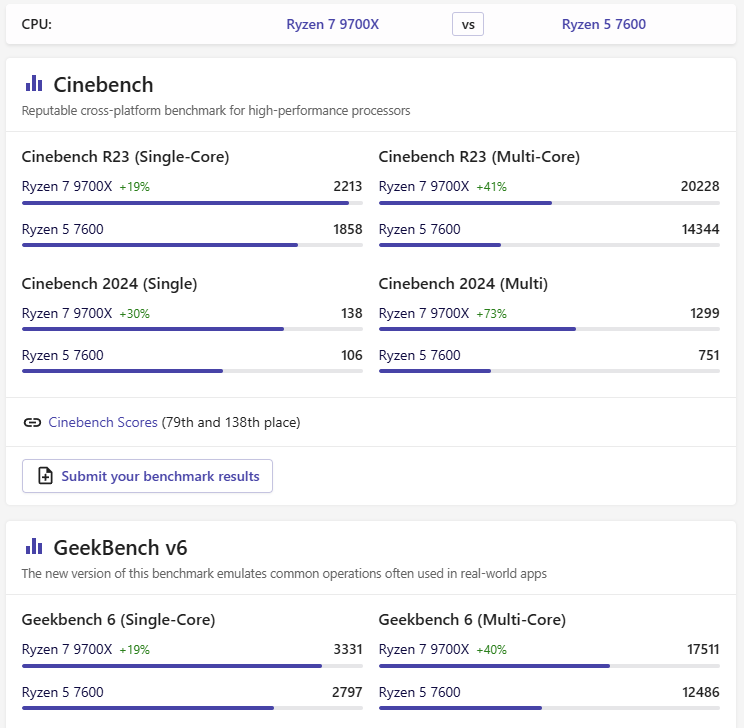Open the Ryzen 5 7600 header link
Screen dimensions: 744x728
click(604, 24)
